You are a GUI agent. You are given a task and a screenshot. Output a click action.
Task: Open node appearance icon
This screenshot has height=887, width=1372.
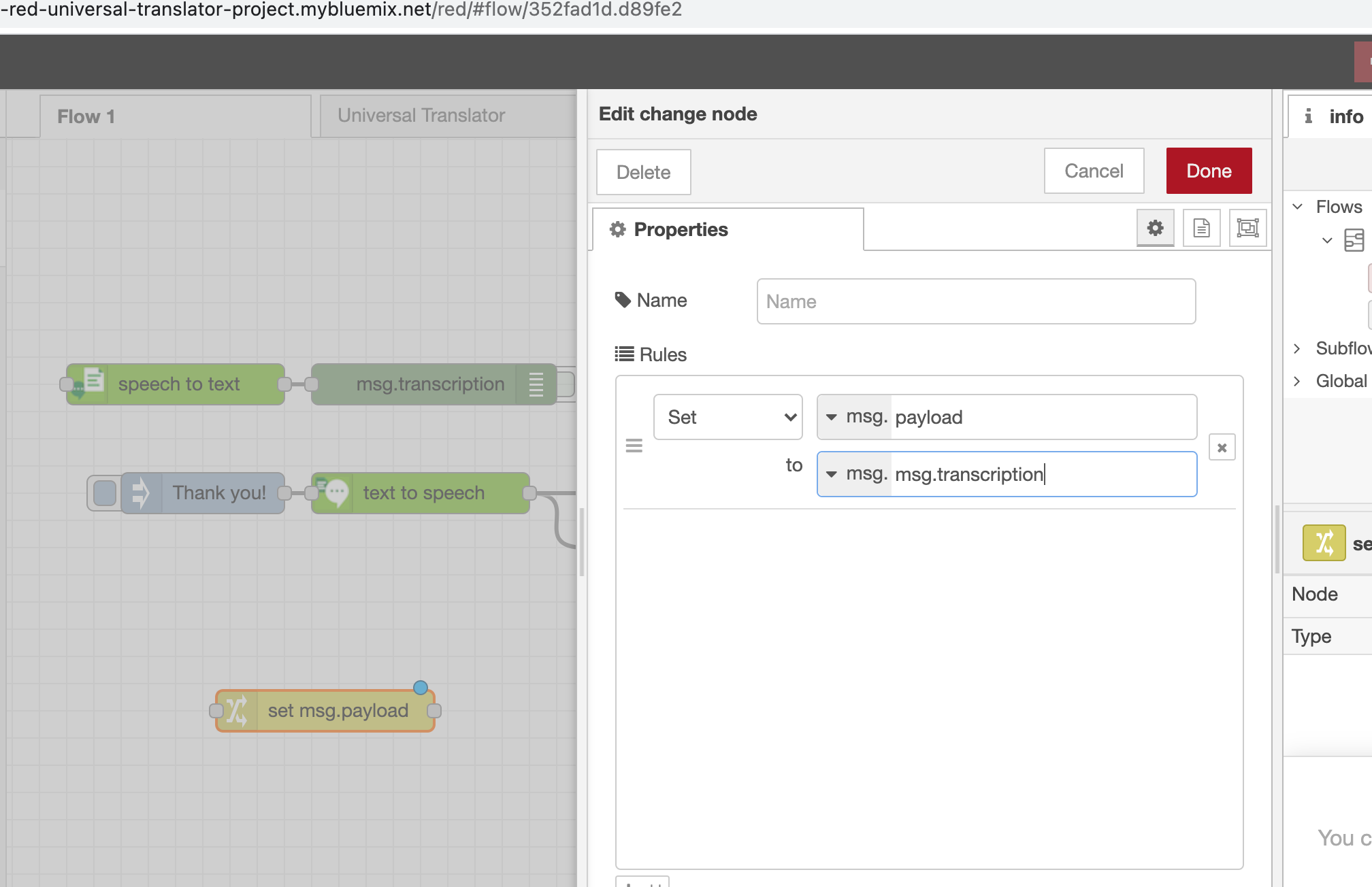1247,228
